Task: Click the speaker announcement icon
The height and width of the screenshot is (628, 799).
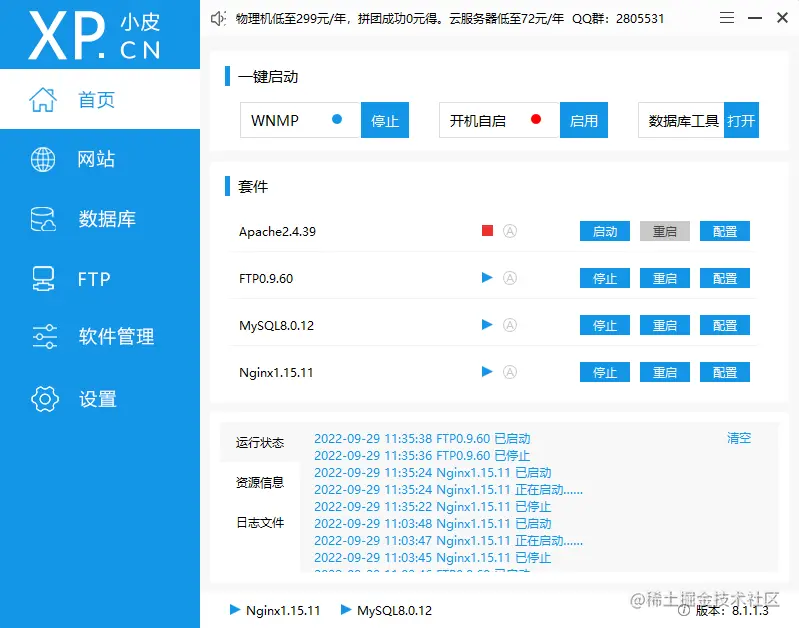Action: click(218, 19)
